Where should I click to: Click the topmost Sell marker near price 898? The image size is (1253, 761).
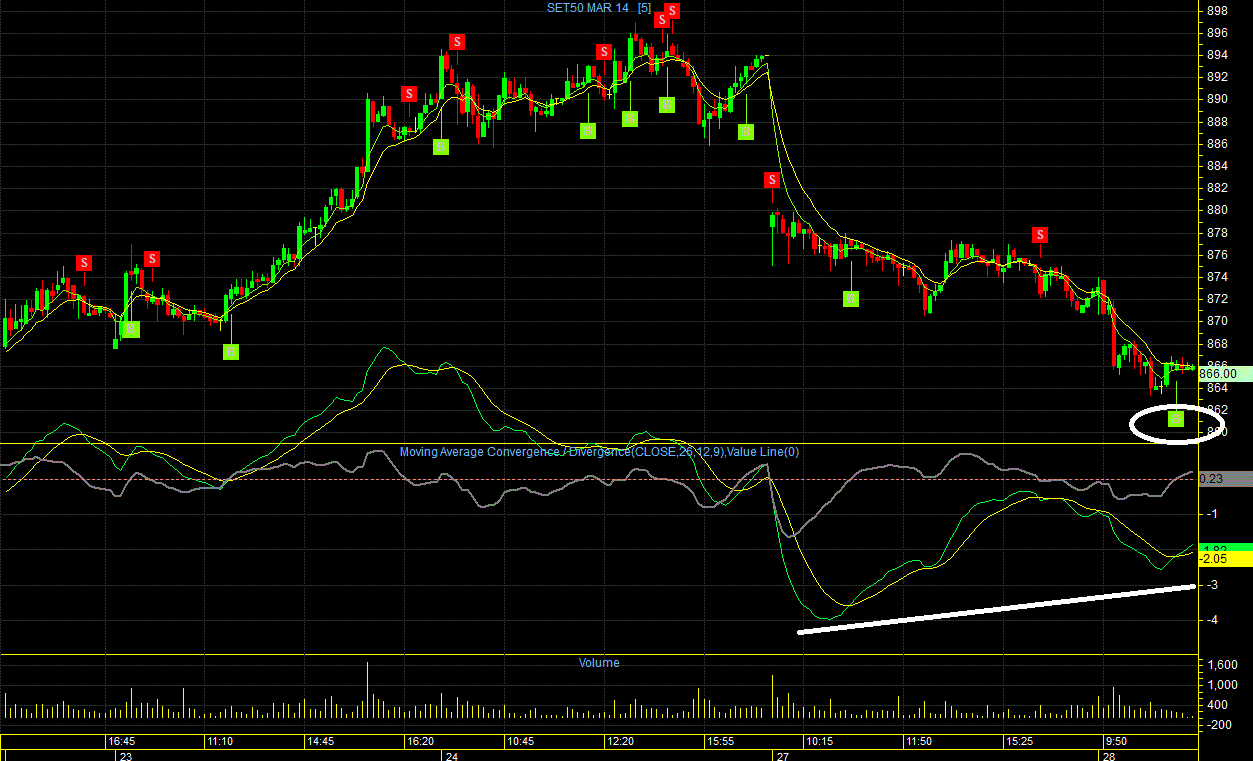pos(672,11)
